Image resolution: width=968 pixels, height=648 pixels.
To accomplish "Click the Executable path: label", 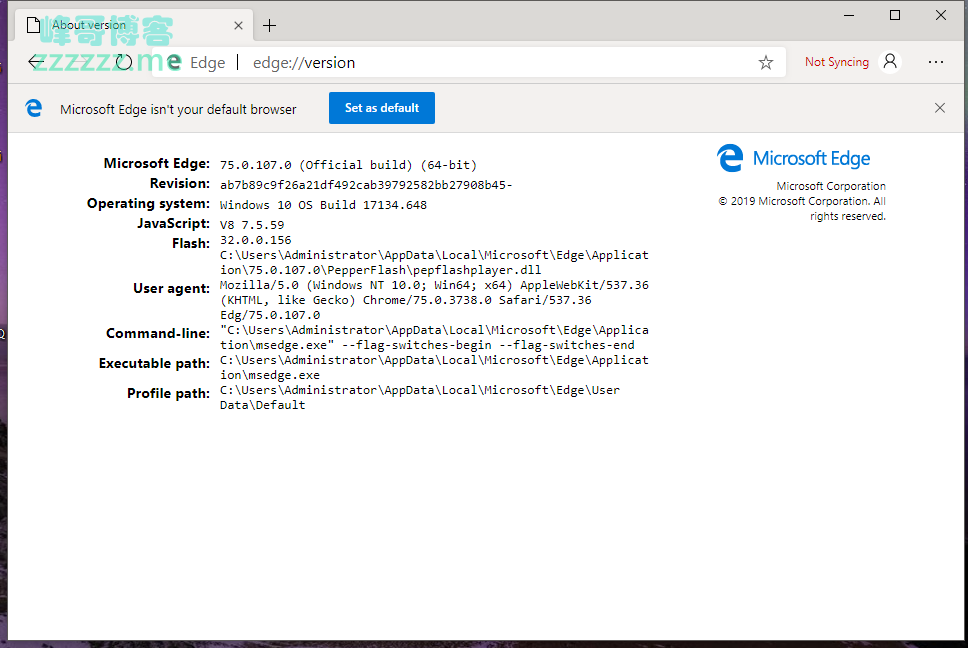I will [x=154, y=363].
